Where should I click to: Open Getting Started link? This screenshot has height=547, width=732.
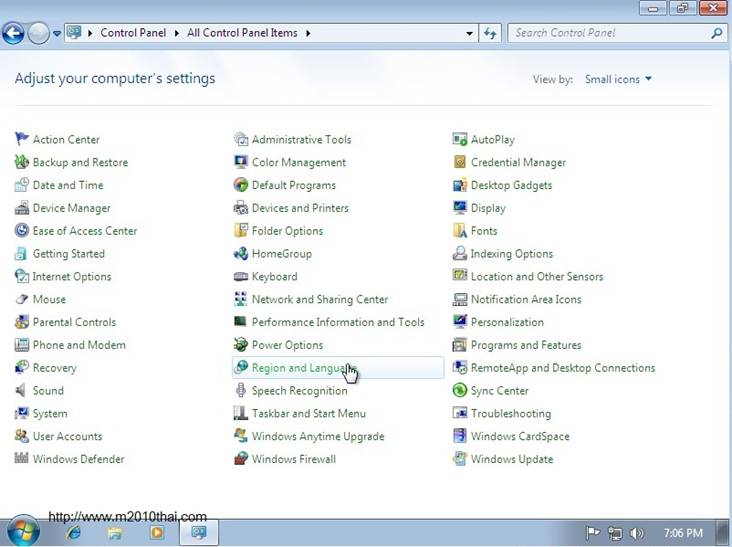69,253
